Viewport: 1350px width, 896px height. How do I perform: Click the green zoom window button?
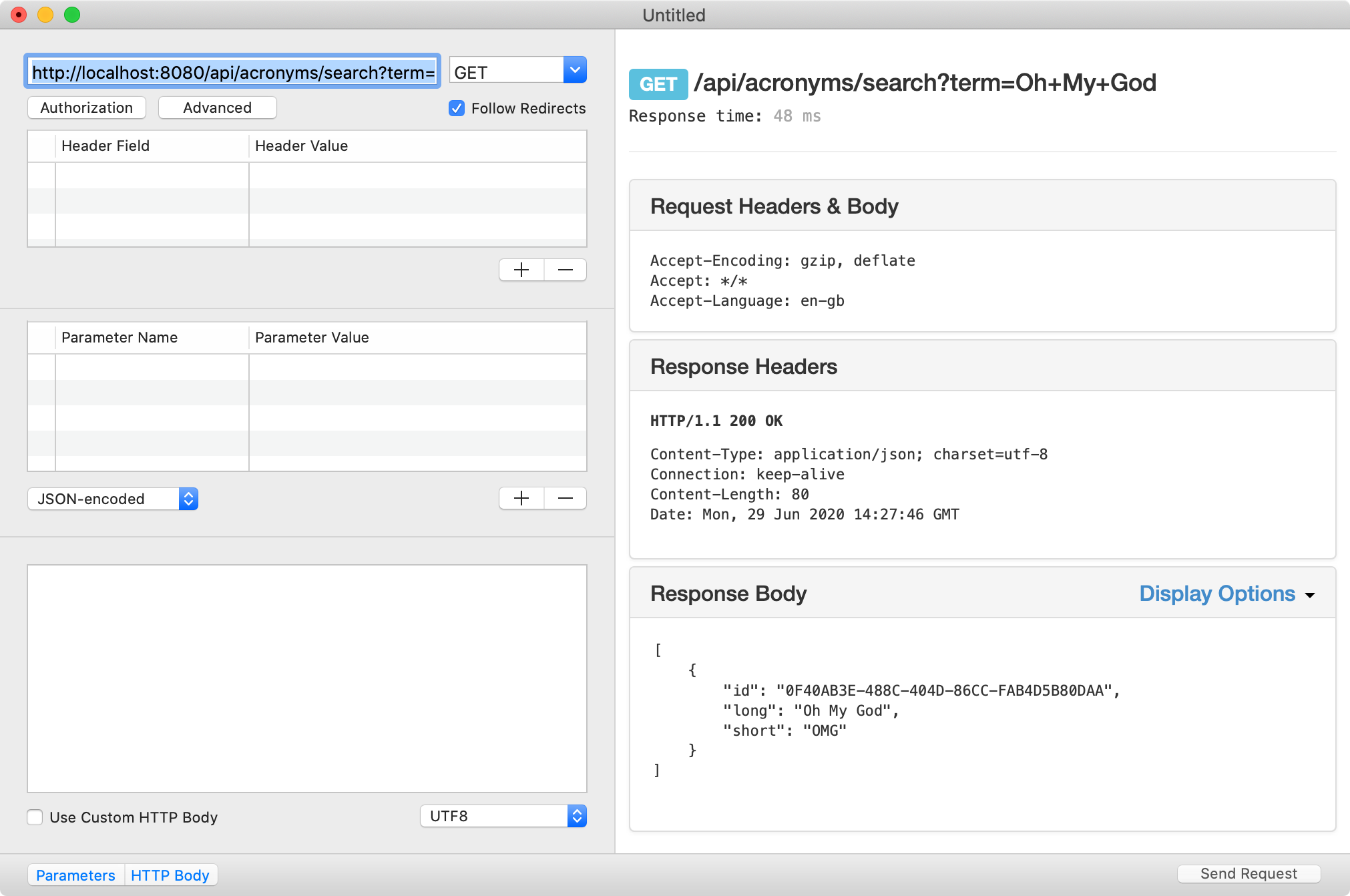click(72, 15)
